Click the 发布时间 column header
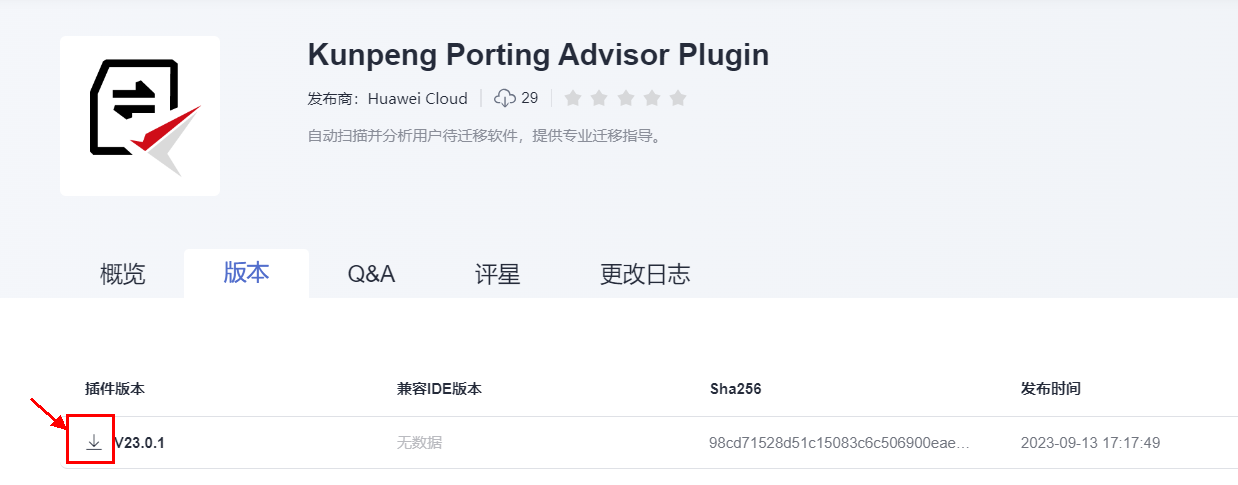 [x=1050, y=388]
